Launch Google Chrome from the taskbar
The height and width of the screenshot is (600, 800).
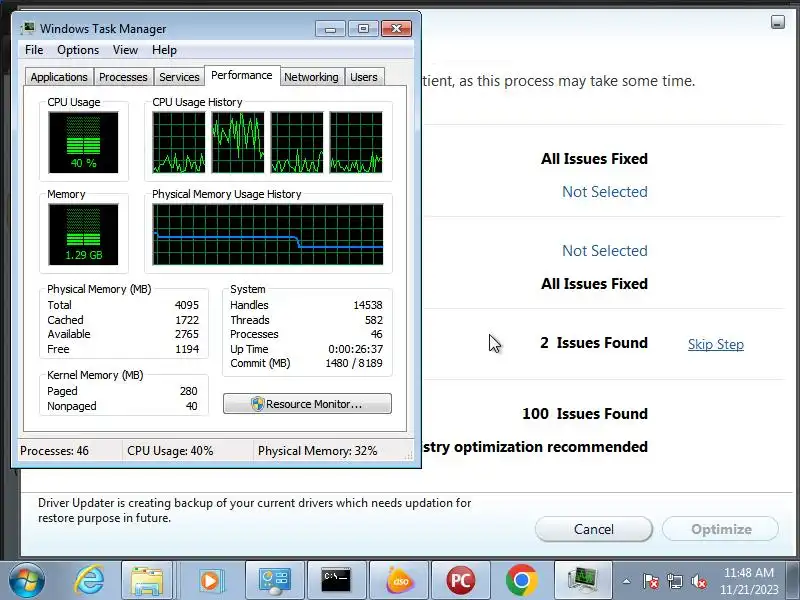click(521, 580)
